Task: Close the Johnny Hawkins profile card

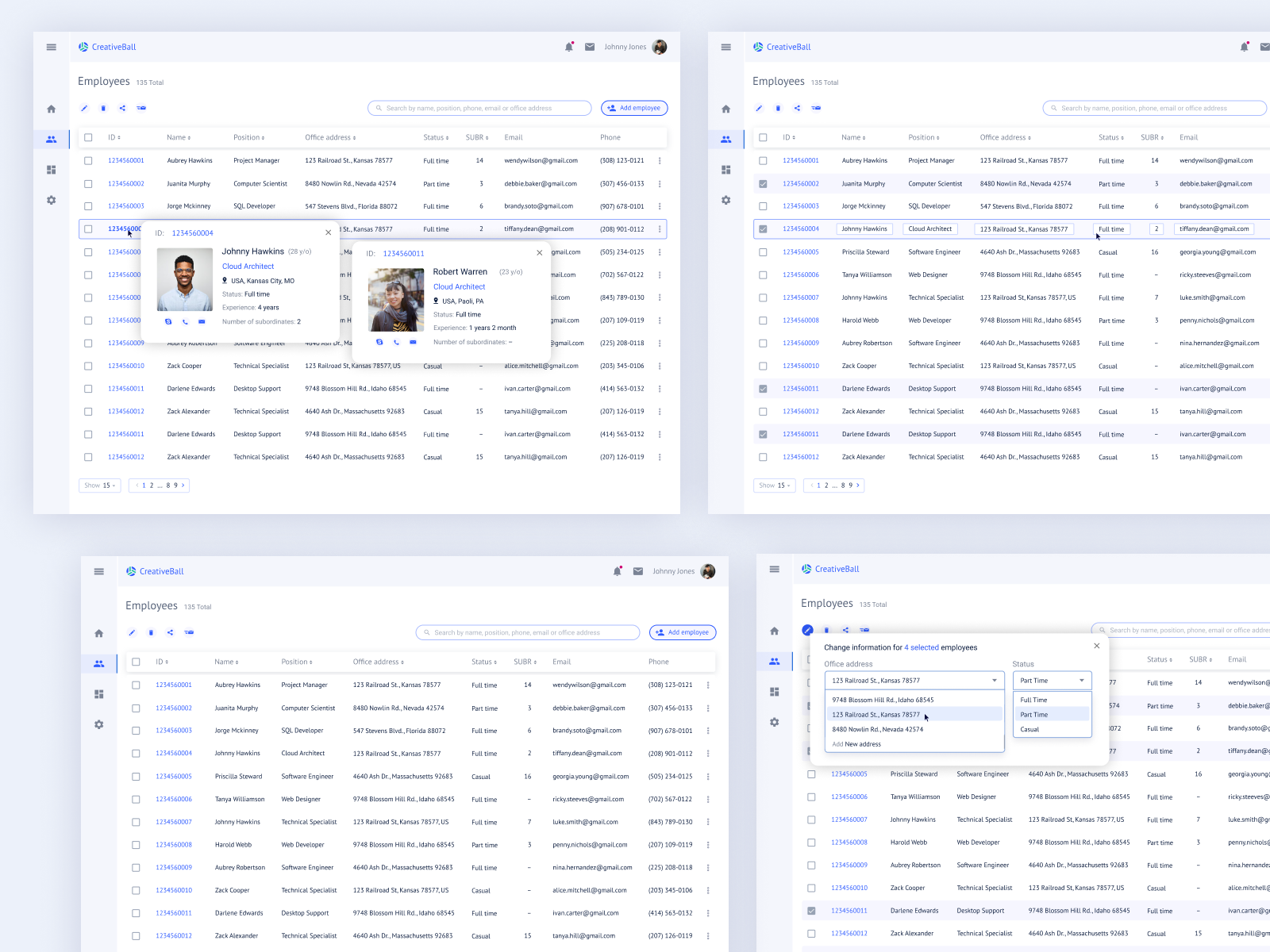Action: click(328, 232)
